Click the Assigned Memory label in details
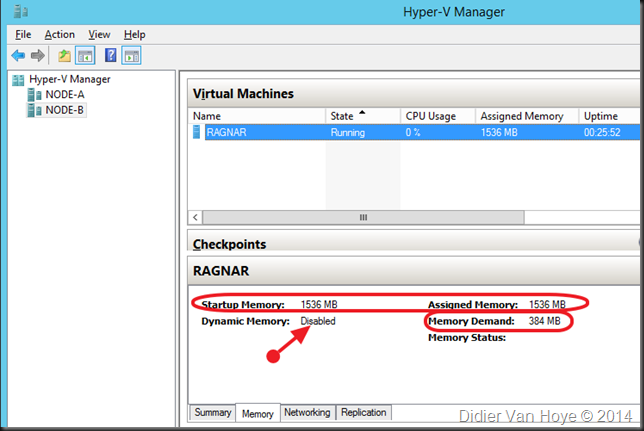This screenshot has width=644, height=431. [473, 305]
